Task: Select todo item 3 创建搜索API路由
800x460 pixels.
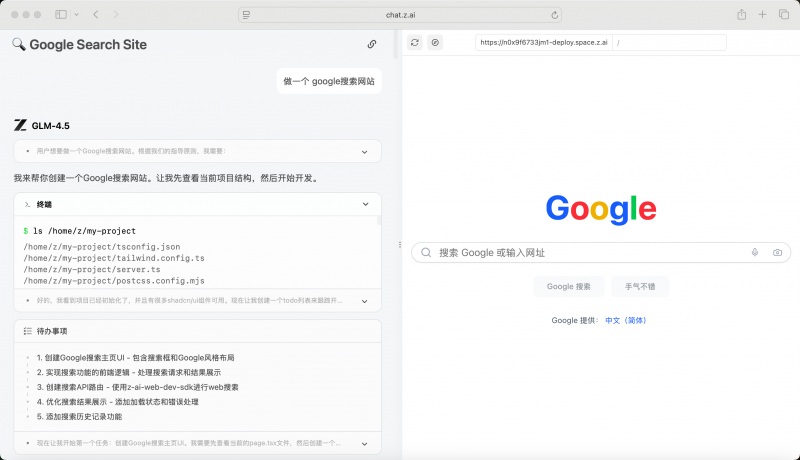Action: 137,388
